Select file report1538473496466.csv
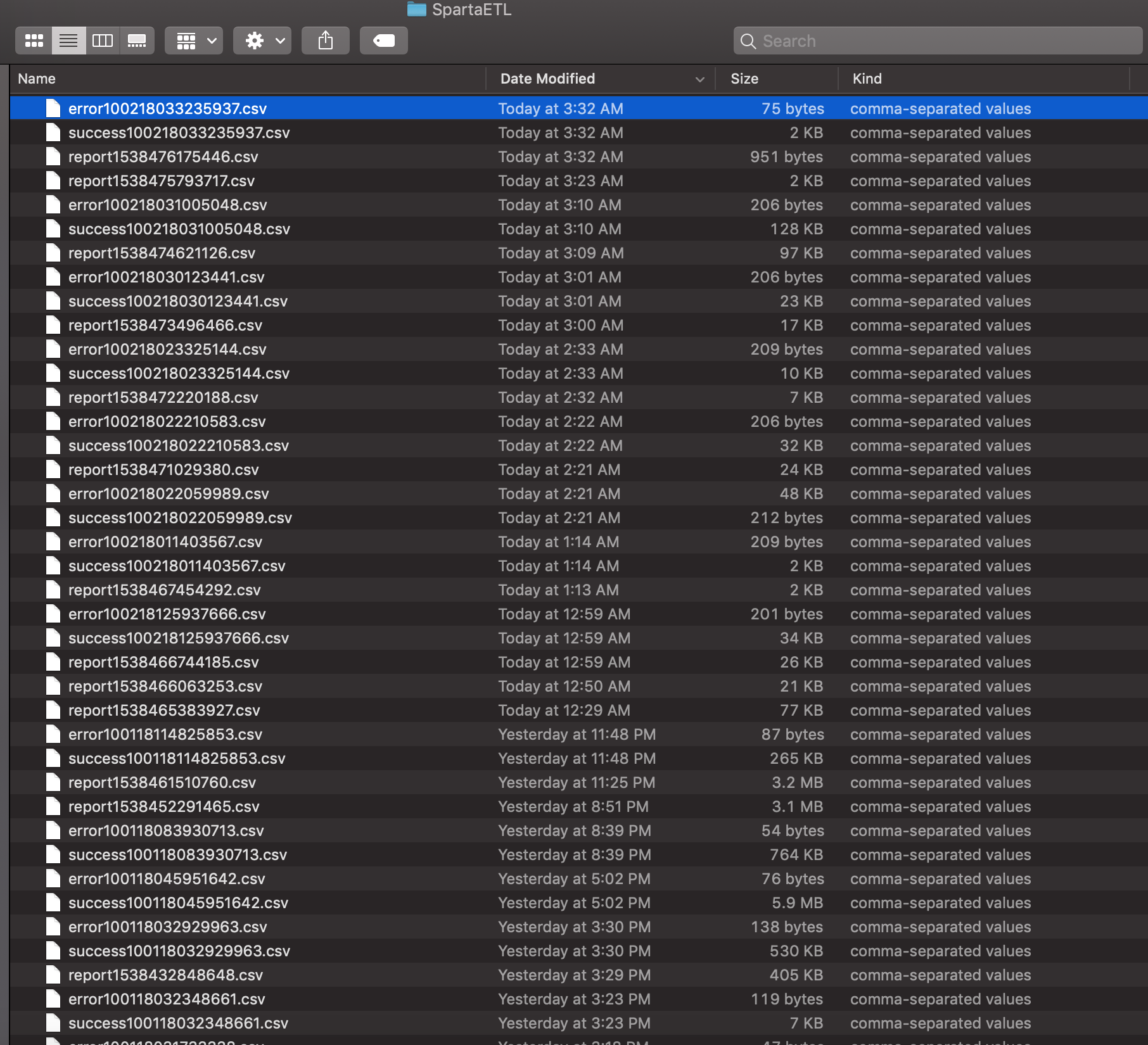This screenshot has width=1148, height=1045. click(x=579, y=325)
